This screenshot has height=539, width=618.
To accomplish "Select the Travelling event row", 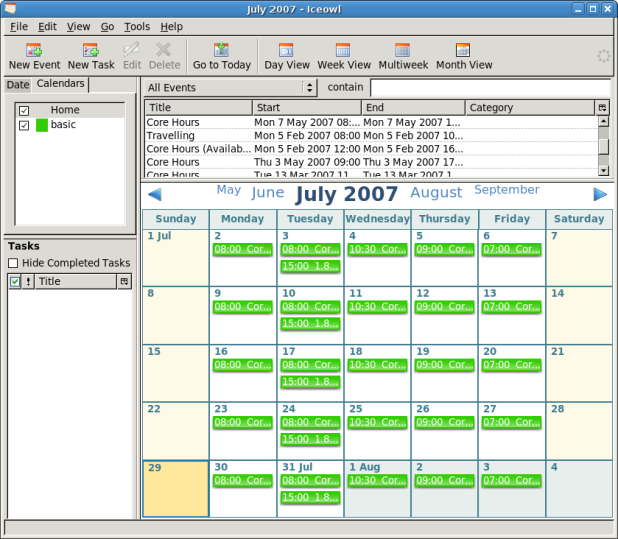I will coord(371,136).
